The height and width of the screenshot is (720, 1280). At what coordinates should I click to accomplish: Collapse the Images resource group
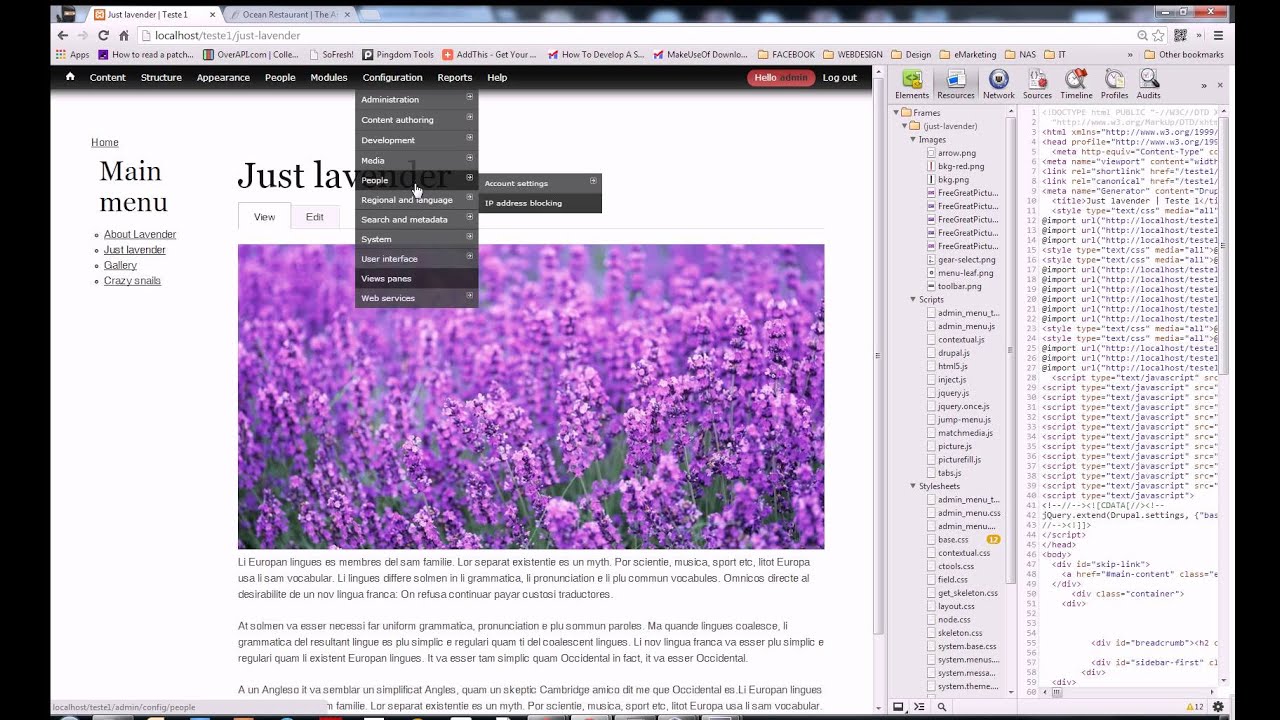pyautogui.click(x=913, y=140)
